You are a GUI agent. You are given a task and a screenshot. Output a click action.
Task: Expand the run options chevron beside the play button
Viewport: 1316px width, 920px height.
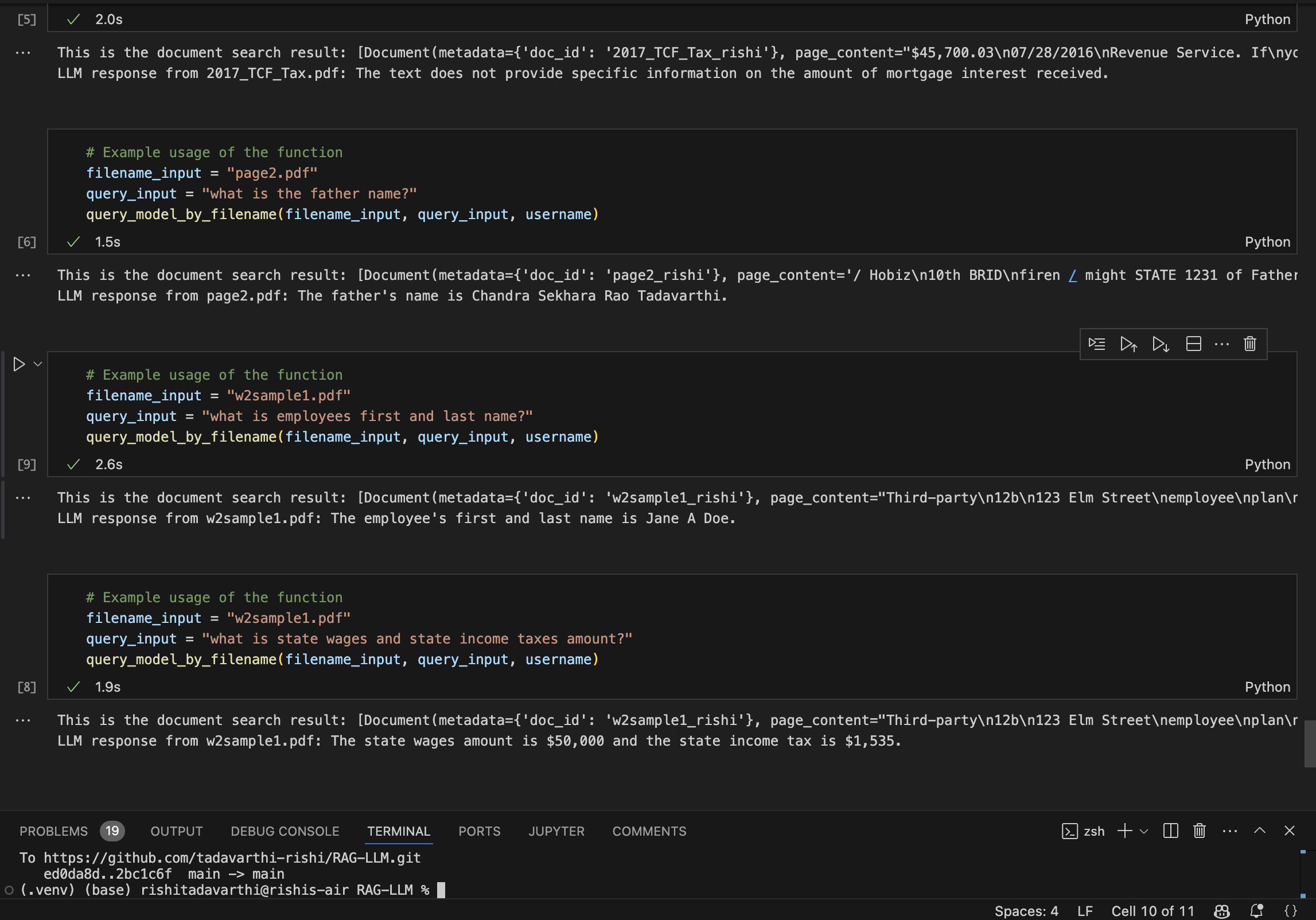(37, 364)
